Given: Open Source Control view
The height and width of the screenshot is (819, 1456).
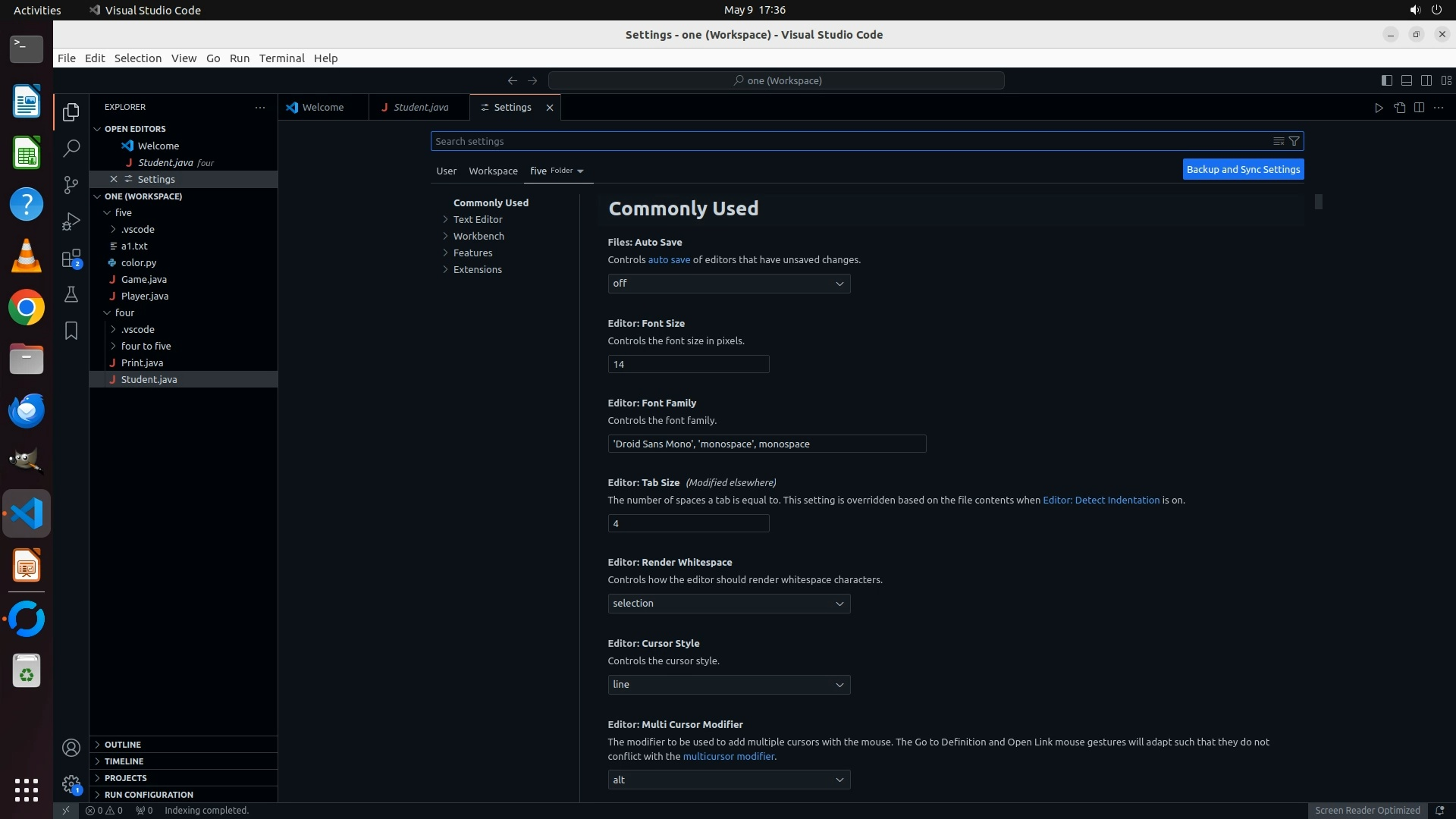Looking at the screenshot, I should 71,184.
